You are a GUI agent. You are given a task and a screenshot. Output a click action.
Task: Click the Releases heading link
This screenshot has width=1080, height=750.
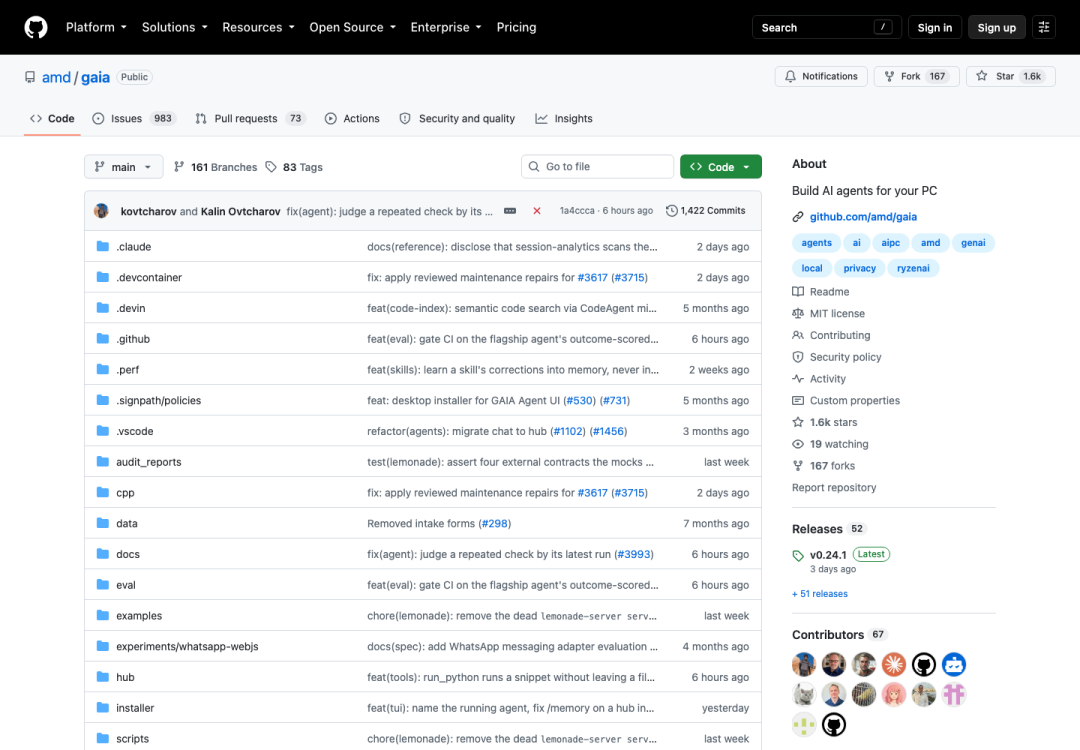(x=817, y=529)
